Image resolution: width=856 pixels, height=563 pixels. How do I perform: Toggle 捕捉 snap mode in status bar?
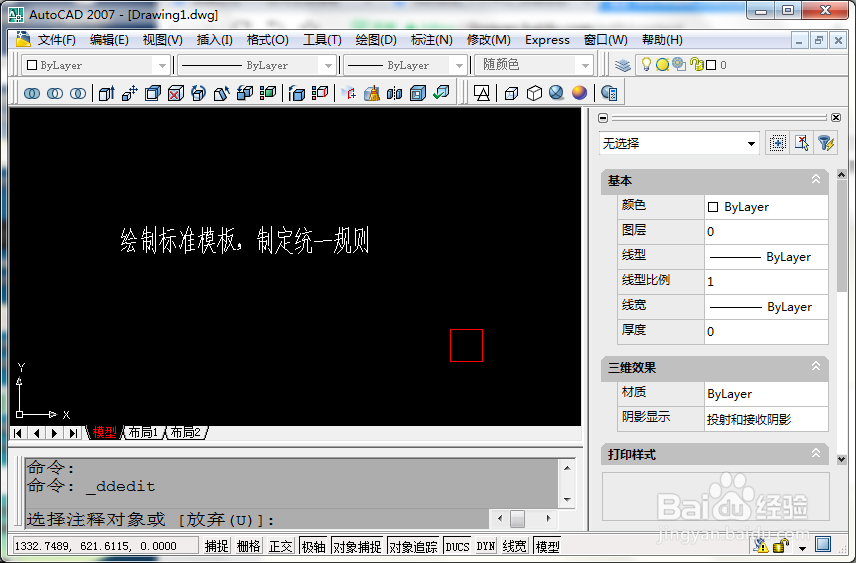(x=217, y=546)
